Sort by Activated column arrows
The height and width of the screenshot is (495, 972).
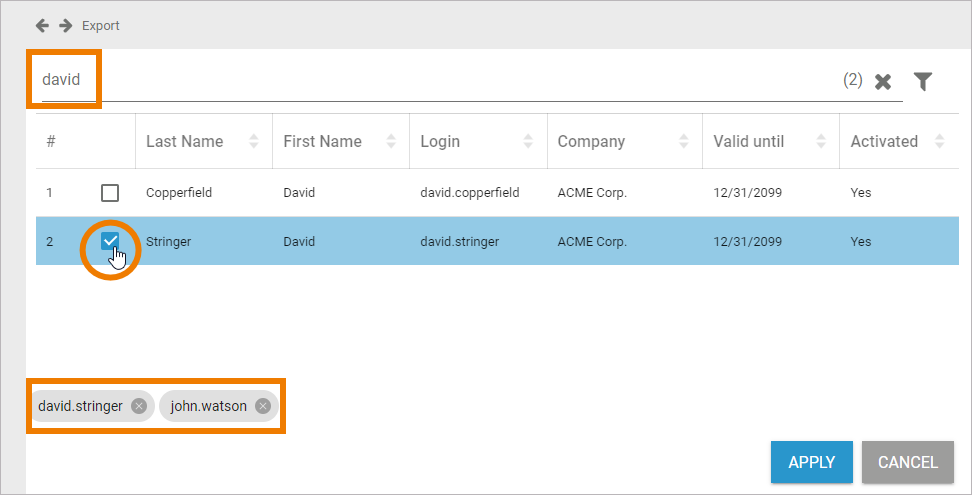pos(939,141)
